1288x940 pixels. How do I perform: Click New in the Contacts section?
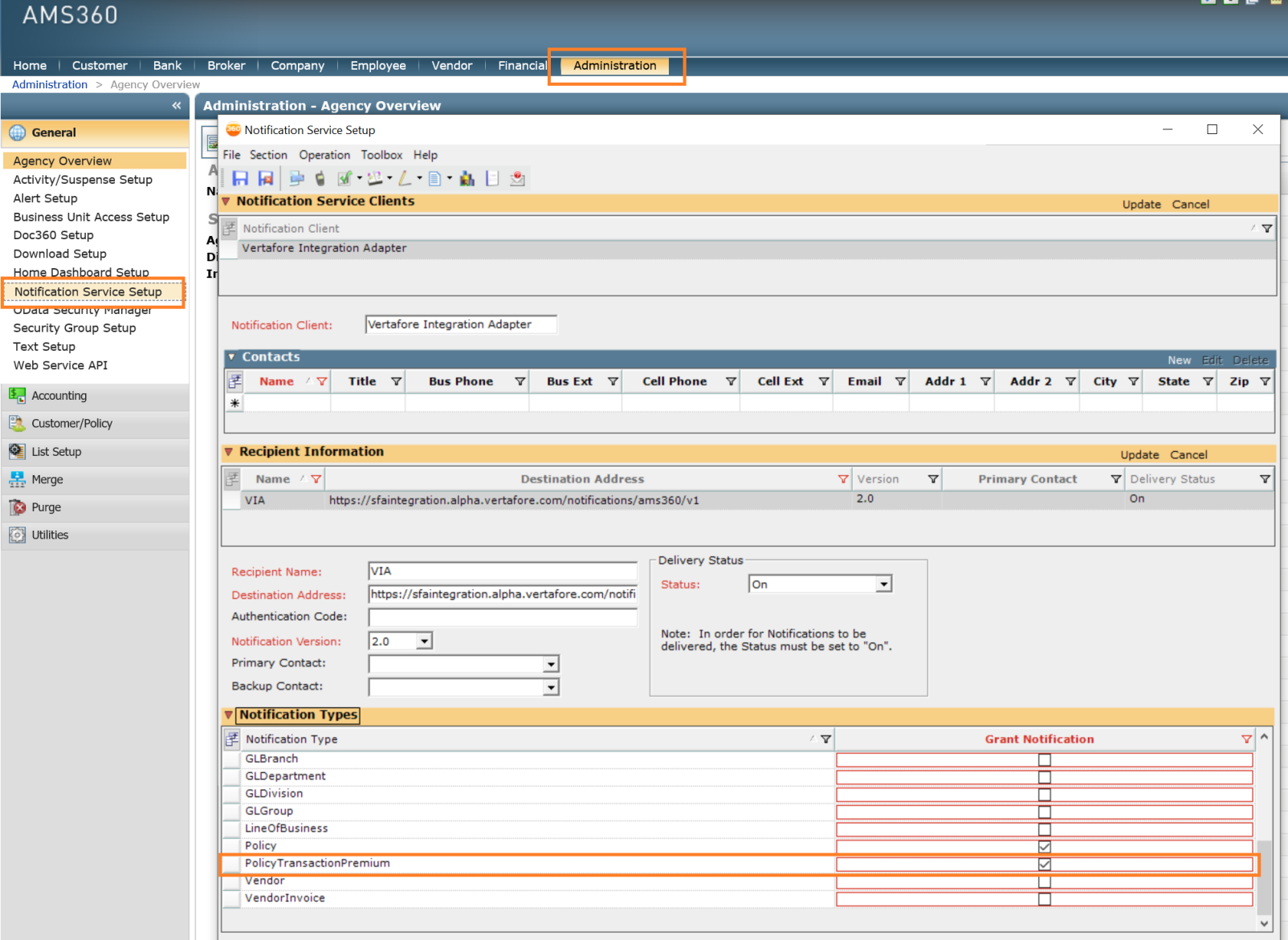pos(1179,360)
